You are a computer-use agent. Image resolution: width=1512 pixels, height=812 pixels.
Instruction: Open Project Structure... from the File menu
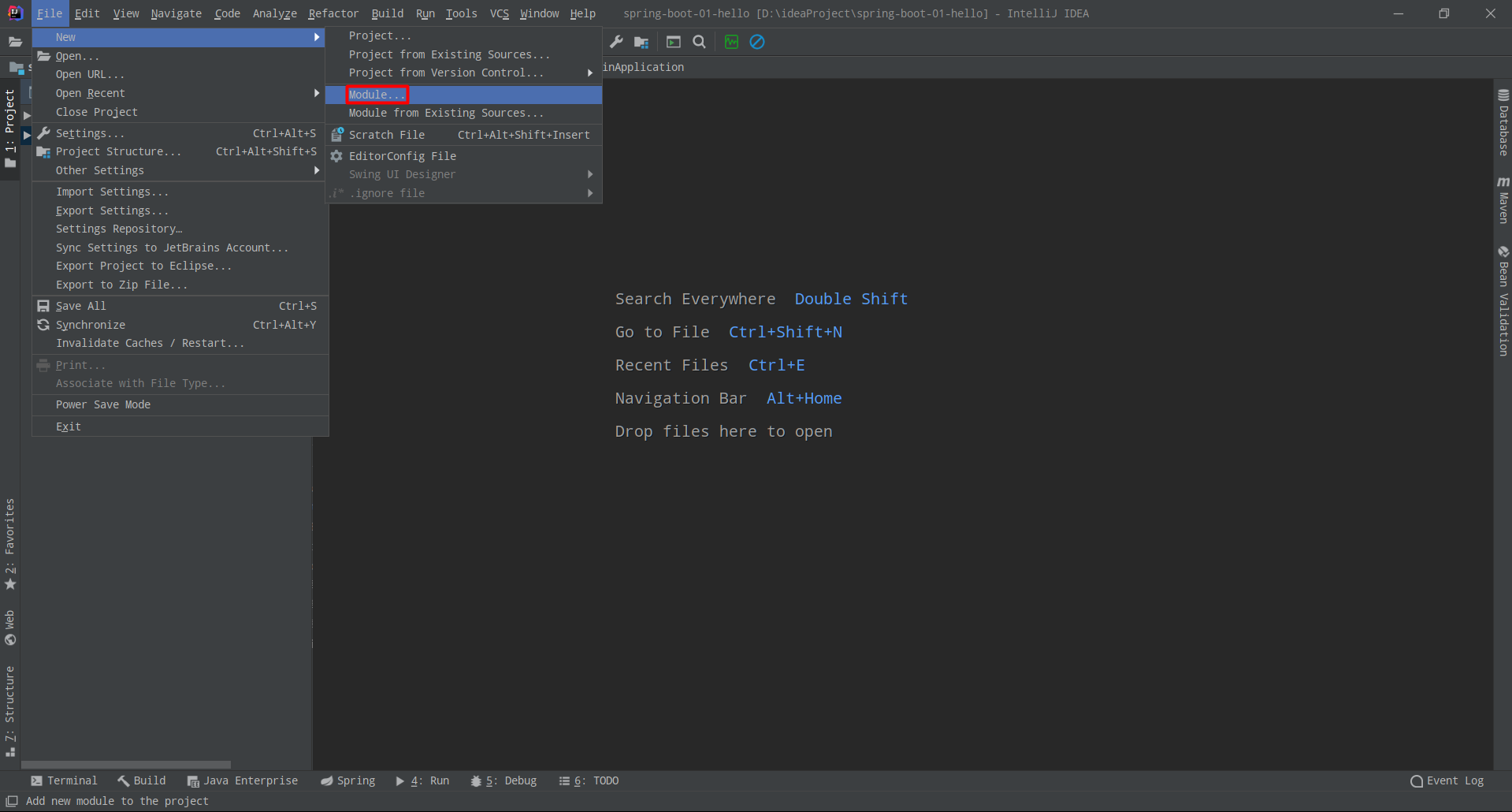click(x=179, y=151)
